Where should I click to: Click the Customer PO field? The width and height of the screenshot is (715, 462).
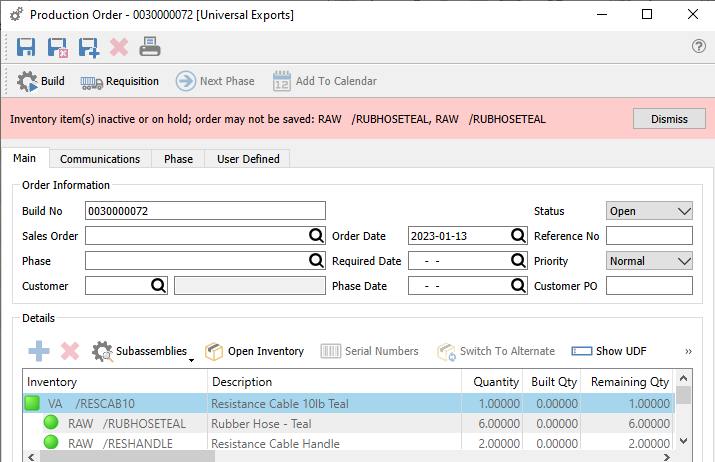tap(649, 286)
